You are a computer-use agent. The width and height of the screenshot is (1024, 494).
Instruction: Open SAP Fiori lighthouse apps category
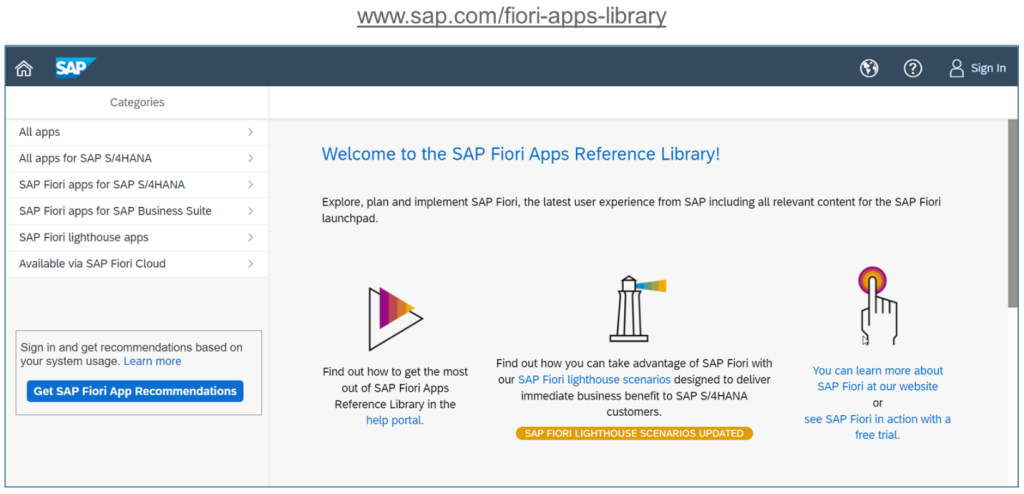coord(137,237)
